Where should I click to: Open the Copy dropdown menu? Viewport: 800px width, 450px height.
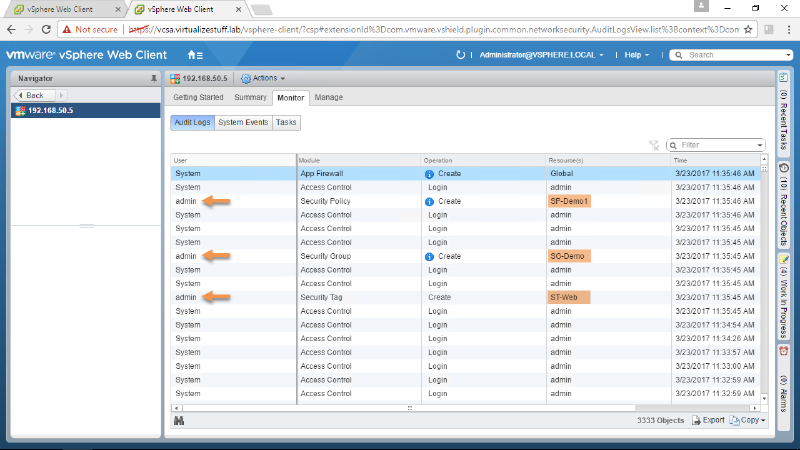(x=747, y=420)
